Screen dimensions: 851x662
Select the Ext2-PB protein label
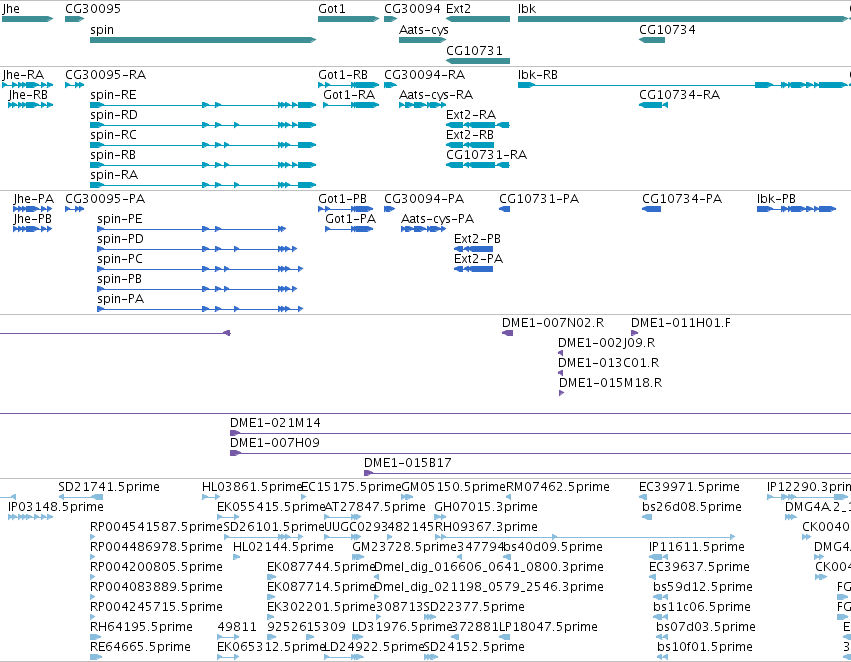coord(477,239)
